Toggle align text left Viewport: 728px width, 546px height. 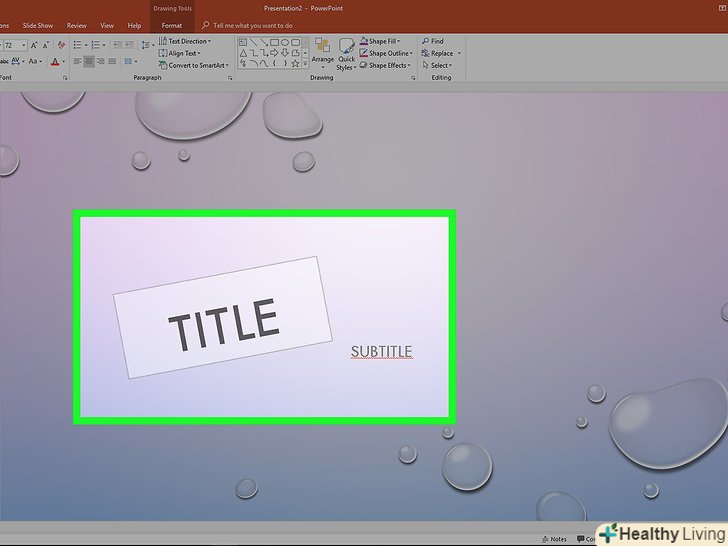click(x=77, y=62)
